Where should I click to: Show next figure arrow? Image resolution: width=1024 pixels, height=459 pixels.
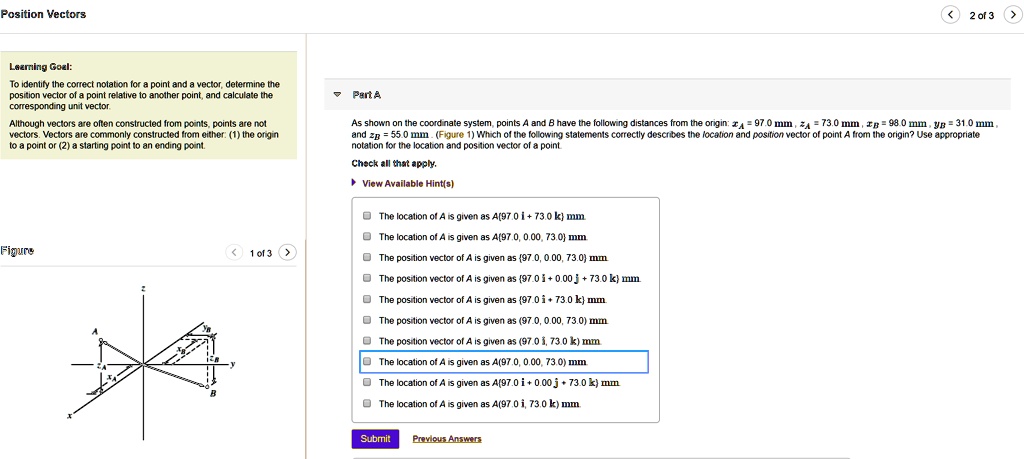287,253
